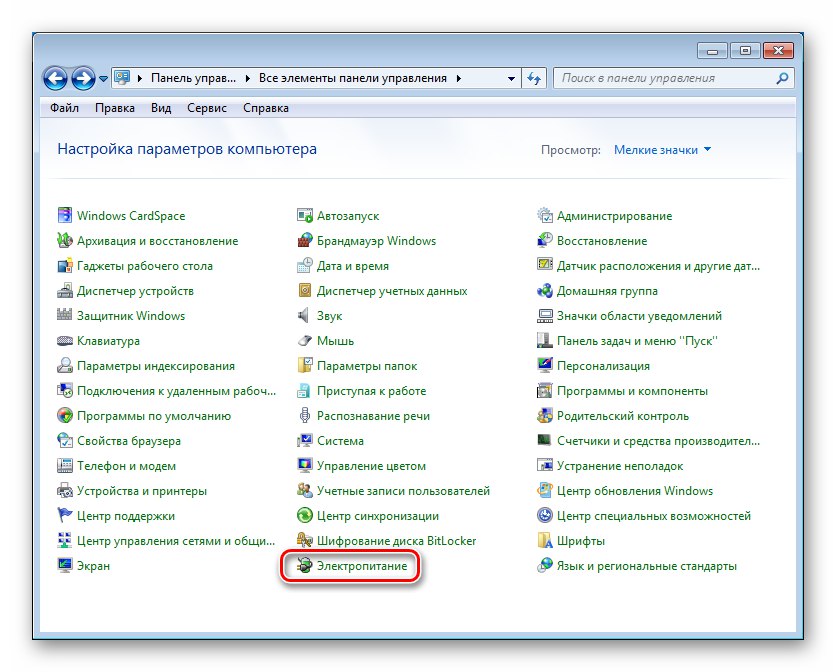Open the Домашняя группа icon
836x672 pixels.
(544, 291)
